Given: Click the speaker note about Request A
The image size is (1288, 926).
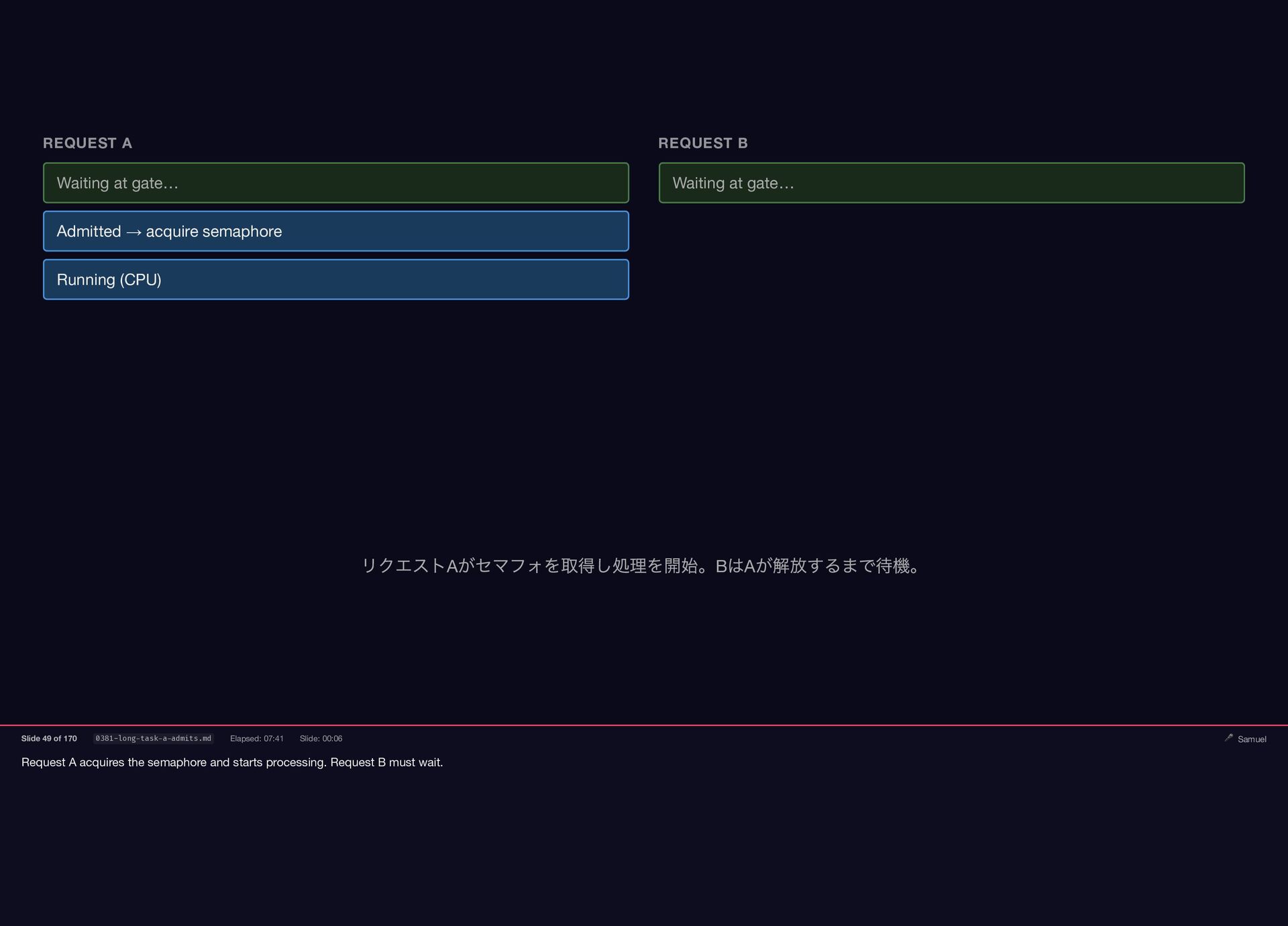Looking at the screenshot, I should pos(232,762).
